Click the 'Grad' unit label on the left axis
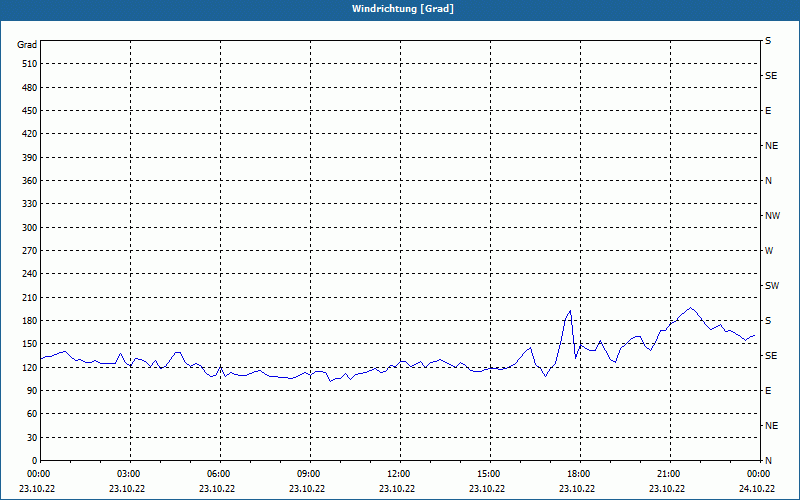800x500 pixels. click(x=27, y=45)
